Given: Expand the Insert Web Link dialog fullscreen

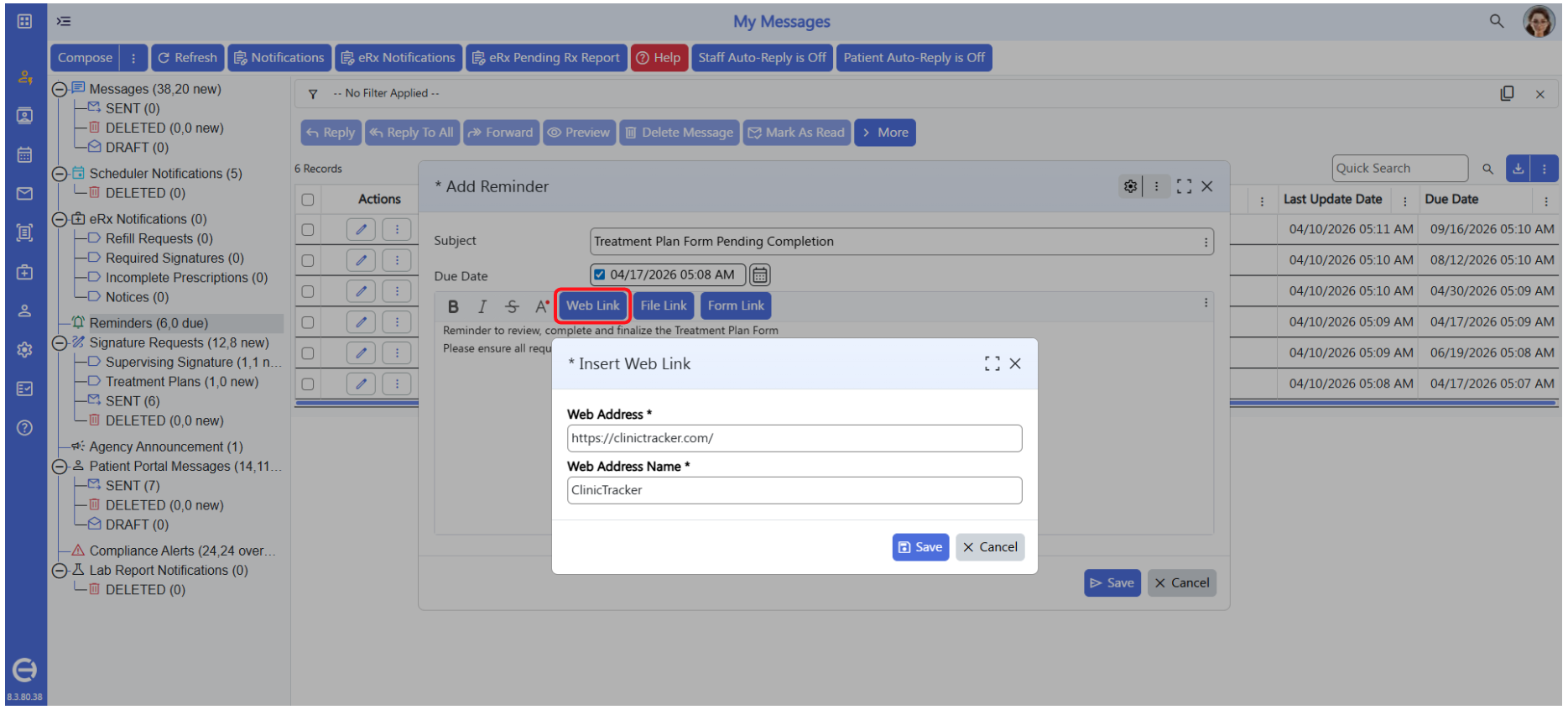Looking at the screenshot, I should click(992, 363).
